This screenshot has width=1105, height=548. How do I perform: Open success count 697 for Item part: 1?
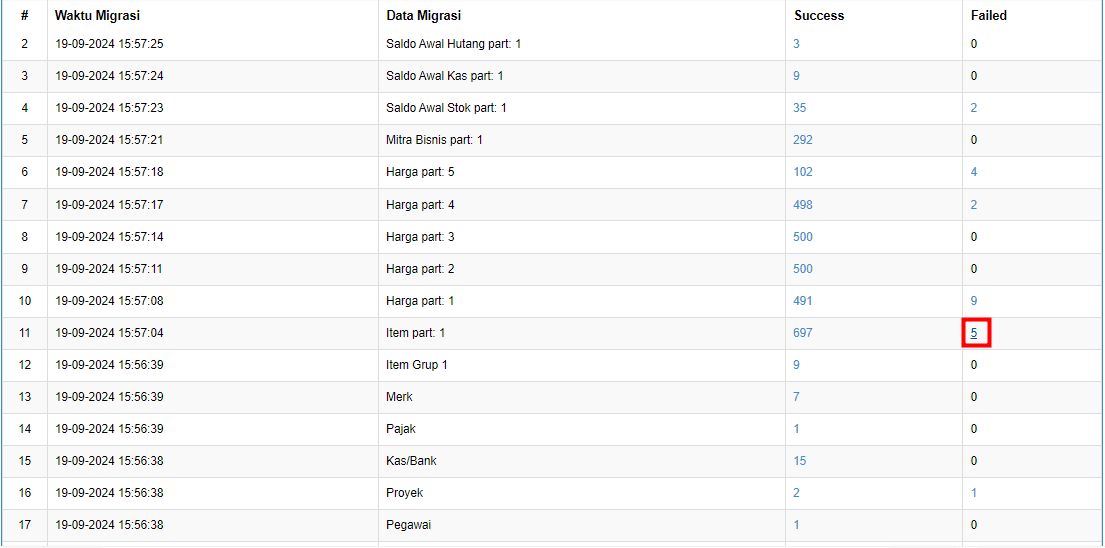pos(803,333)
